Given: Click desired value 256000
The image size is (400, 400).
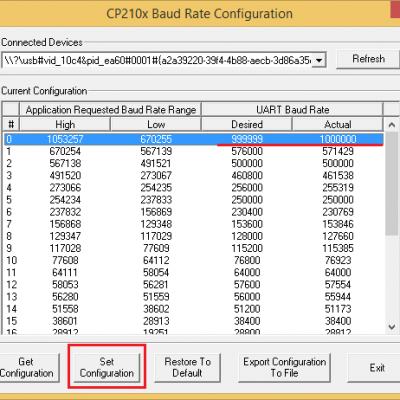Looking at the screenshot, I should [x=247, y=188].
